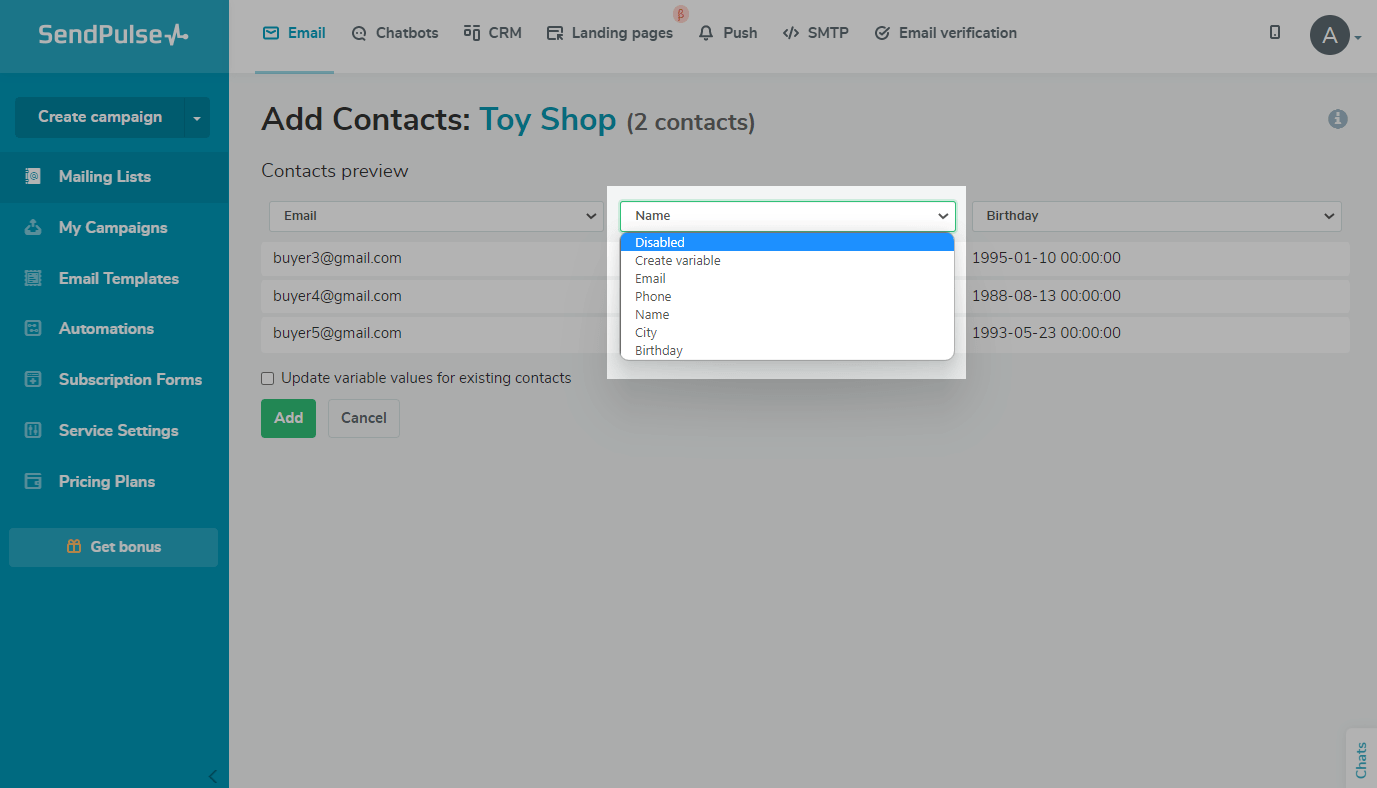
Task: Click the Email Templates sidebar icon
Action: 33,278
